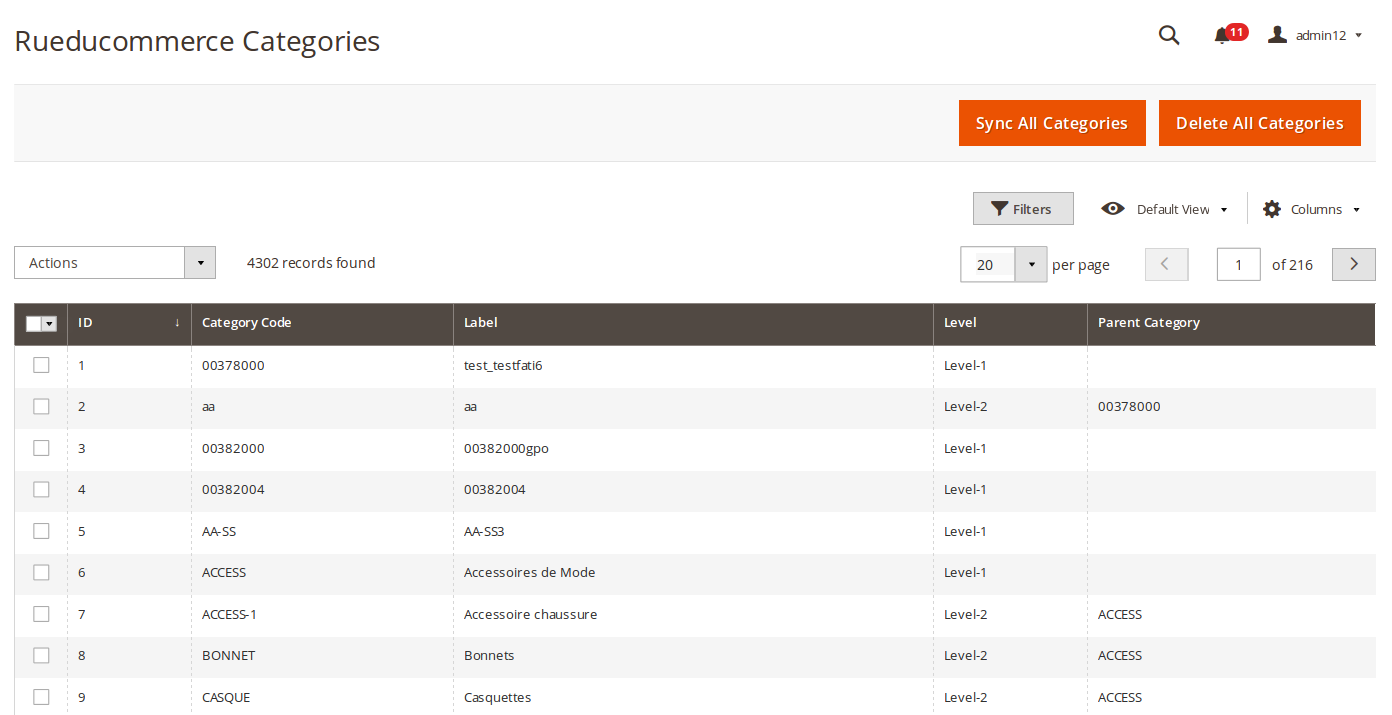1392x715 pixels.
Task: Click parent category 00378000 in row aa
Action: (1129, 407)
